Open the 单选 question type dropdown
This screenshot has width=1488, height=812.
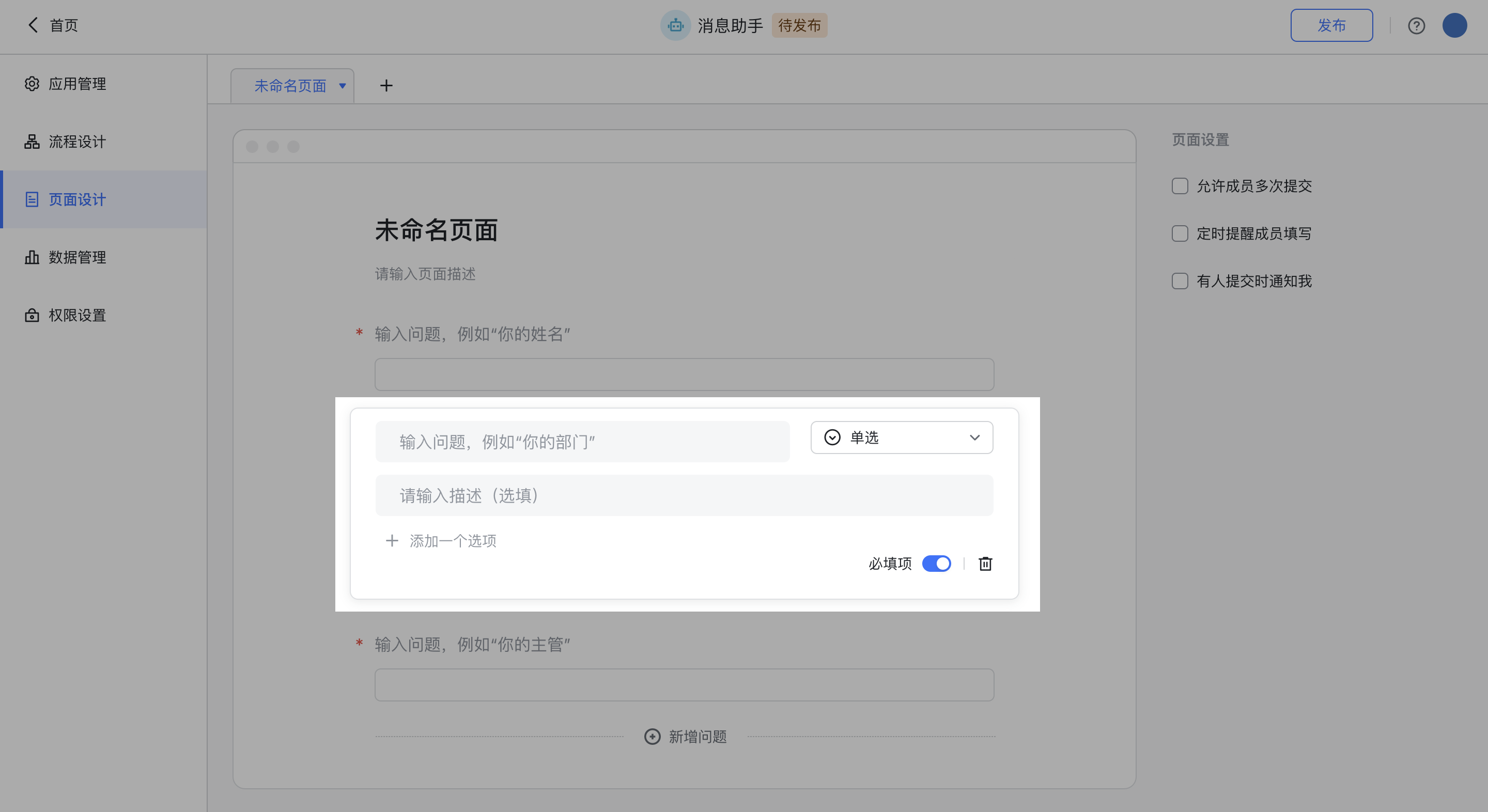point(901,437)
